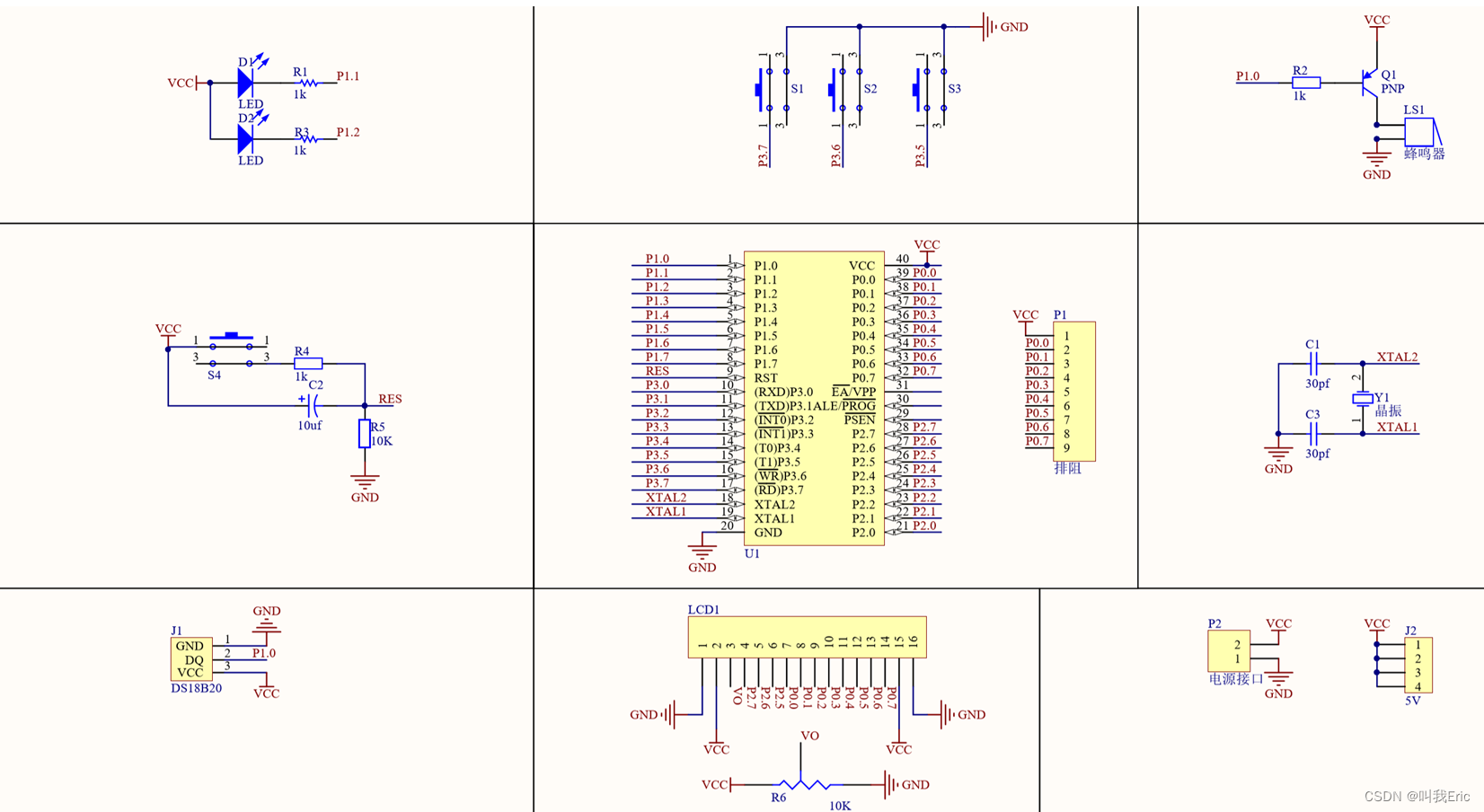
Task: Click the DS18B20 text under J1
Action: [x=196, y=688]
